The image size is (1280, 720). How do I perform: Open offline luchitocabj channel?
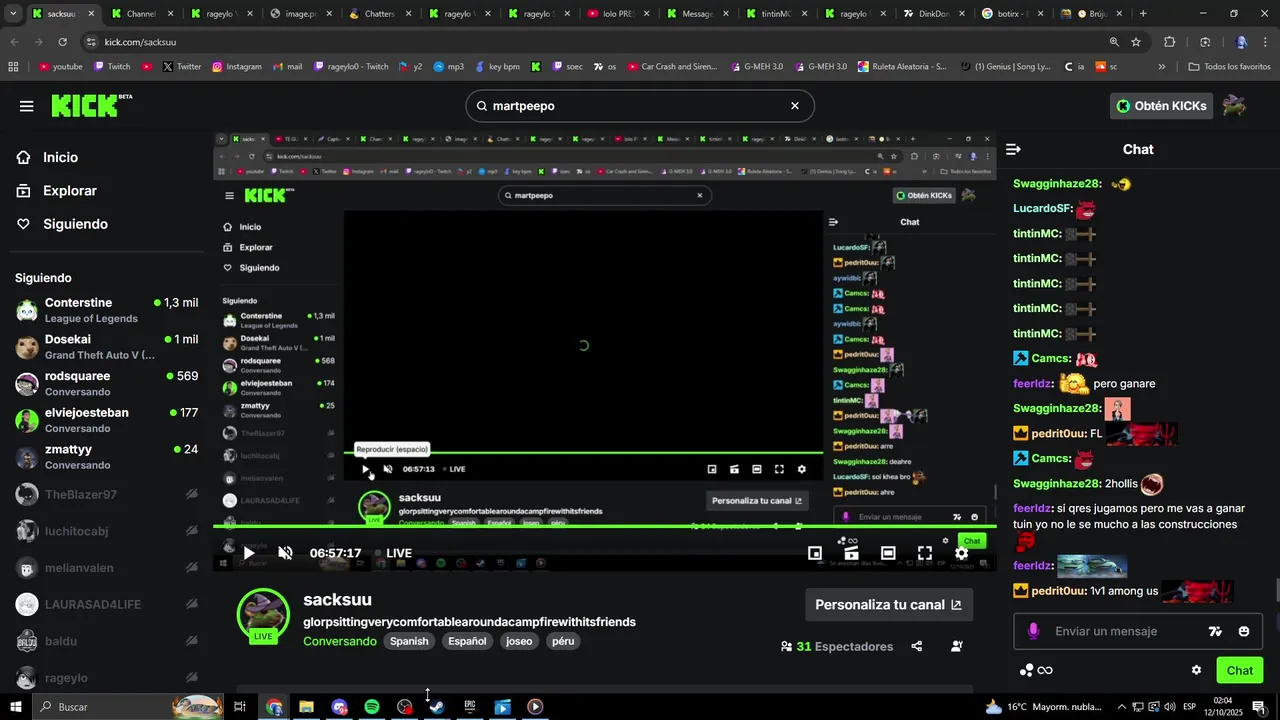click(x=107, y=531)
